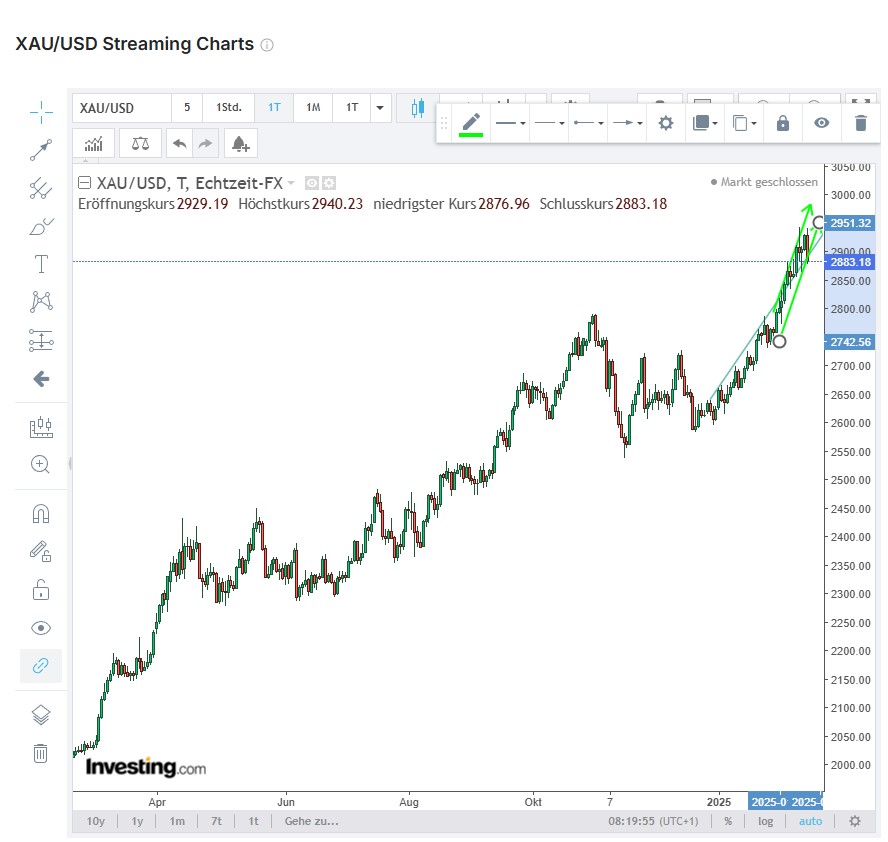This screenshot has width=888, height=842.
Task: Open the indicators menu
Action: click(94, 144)
